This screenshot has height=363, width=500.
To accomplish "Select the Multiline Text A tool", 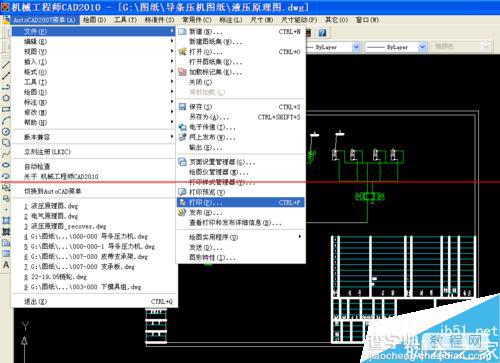I will tap(6, 265).
